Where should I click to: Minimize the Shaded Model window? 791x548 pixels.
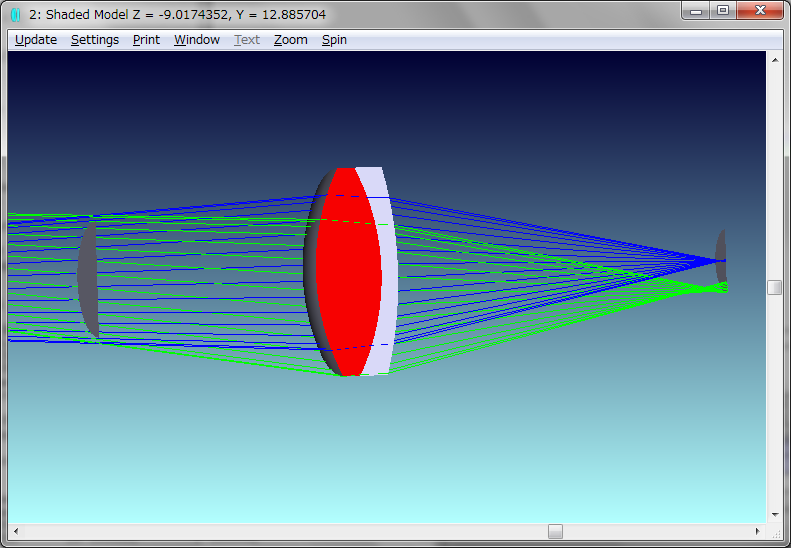point(696,10)
